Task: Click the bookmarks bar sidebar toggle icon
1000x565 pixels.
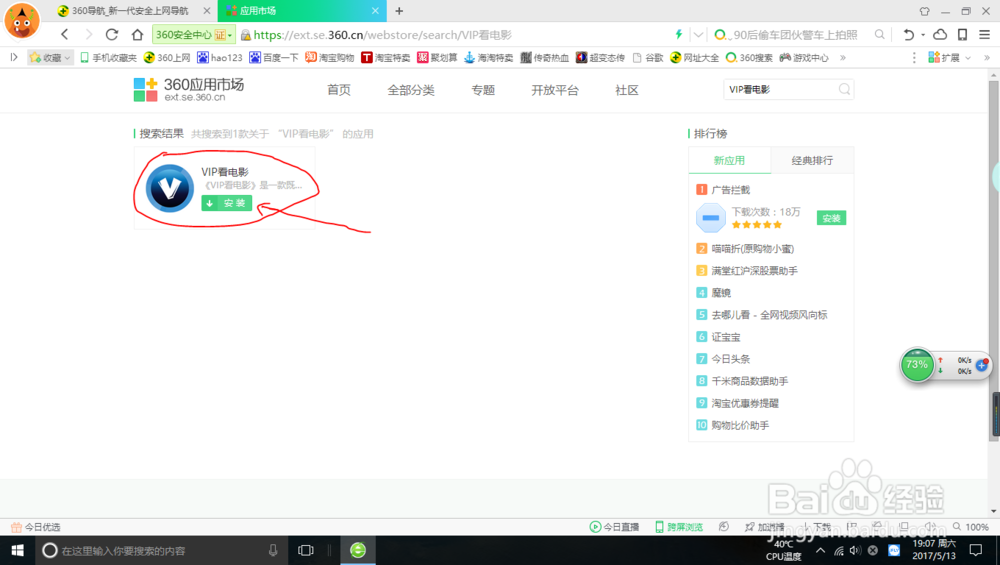Action: pyautogui.click(x=13, y=57)
